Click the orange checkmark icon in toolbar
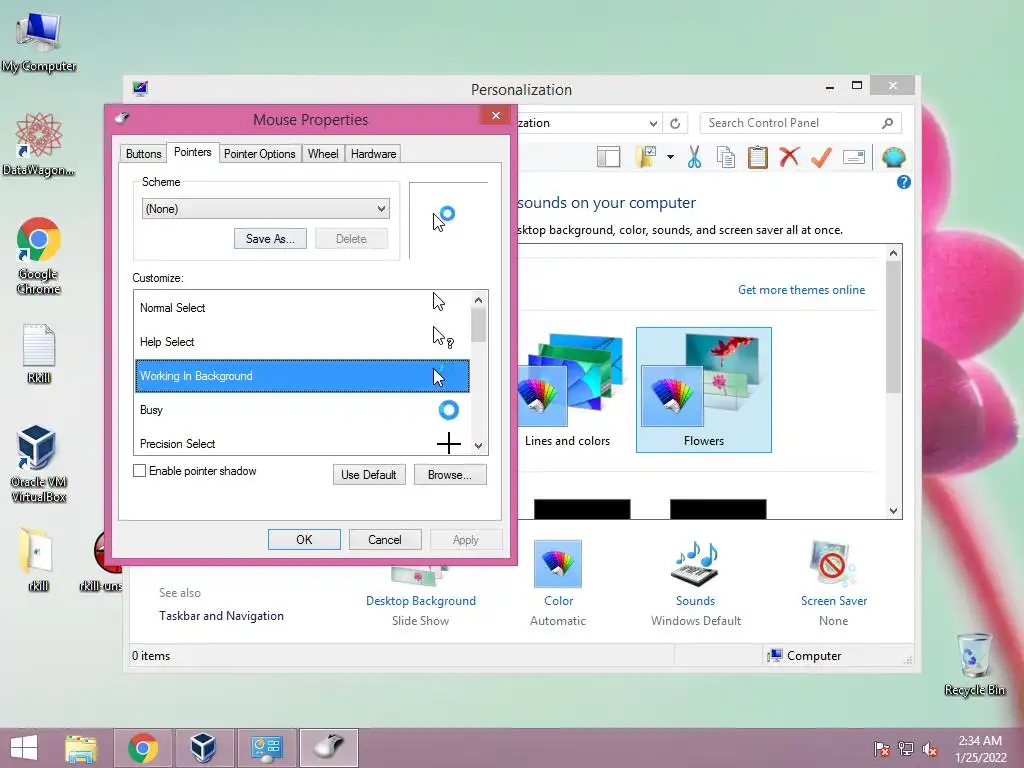1024x768 pixels. [x=822, y=157]
